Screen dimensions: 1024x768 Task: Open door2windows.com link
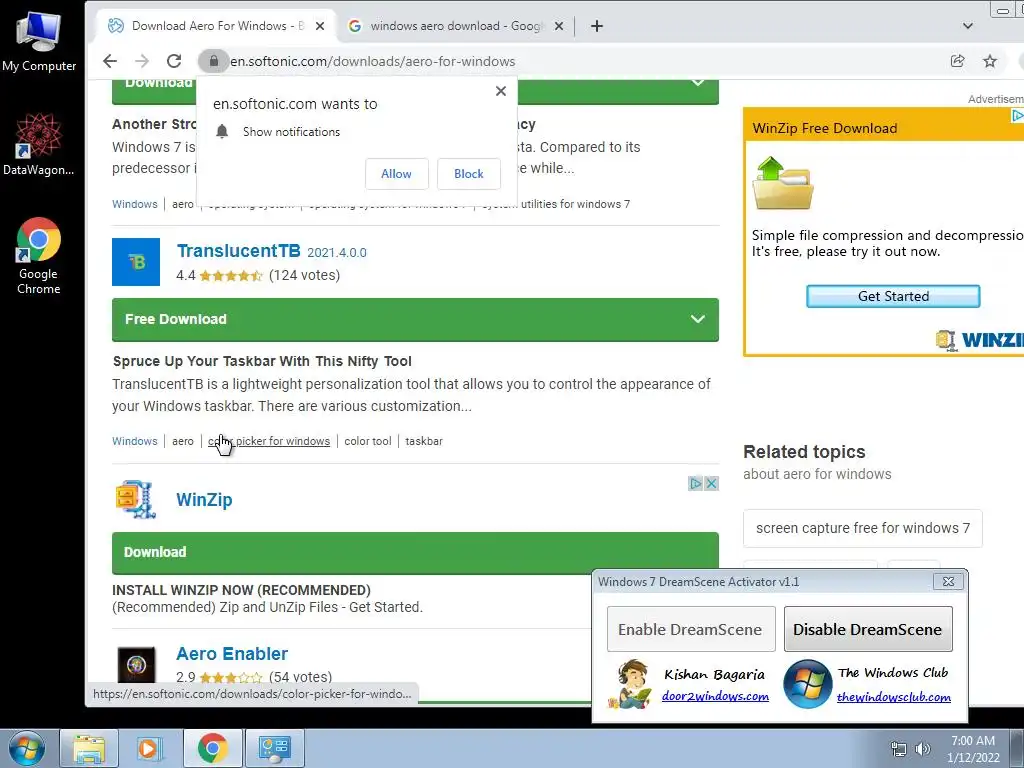point(715,696)
